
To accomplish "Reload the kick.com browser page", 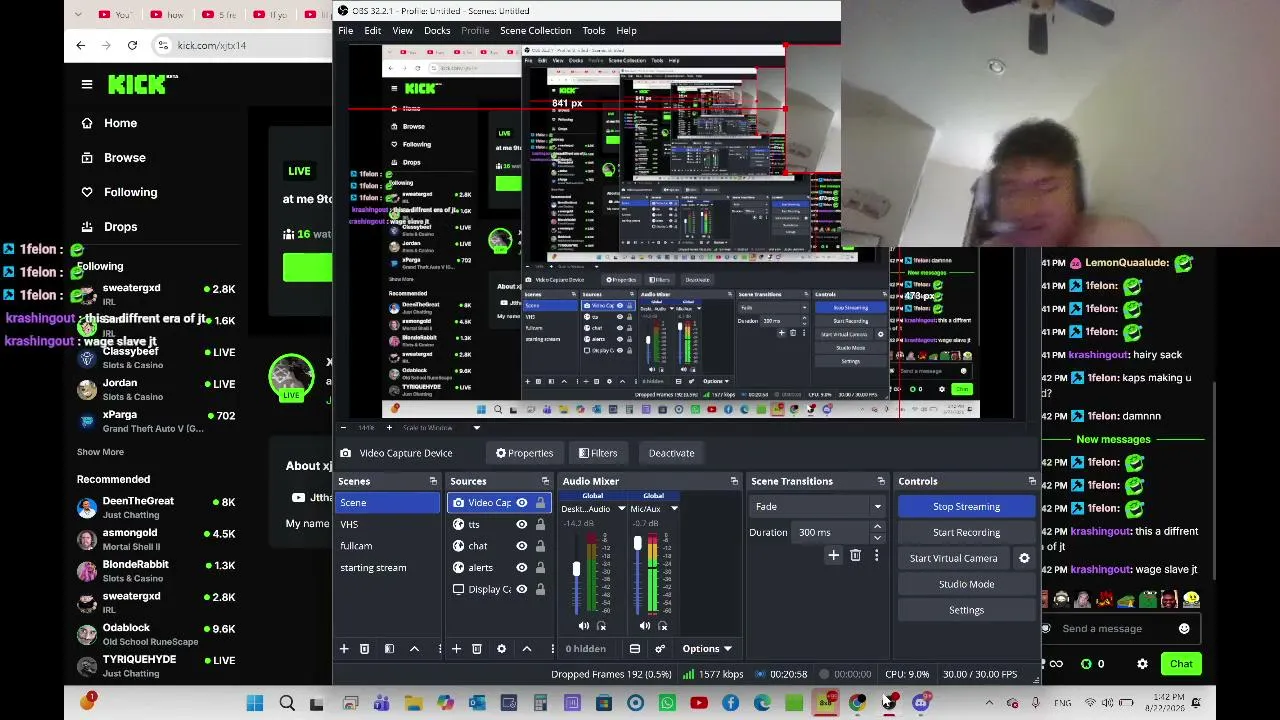I will pos(132,45).
